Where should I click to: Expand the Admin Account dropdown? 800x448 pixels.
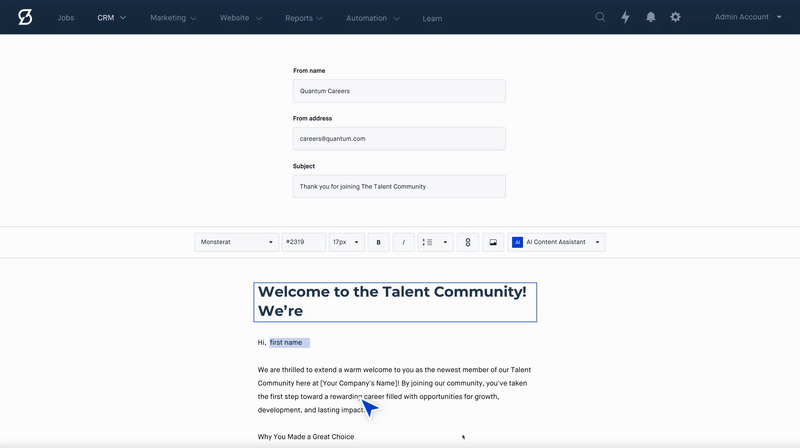(748, 17)
